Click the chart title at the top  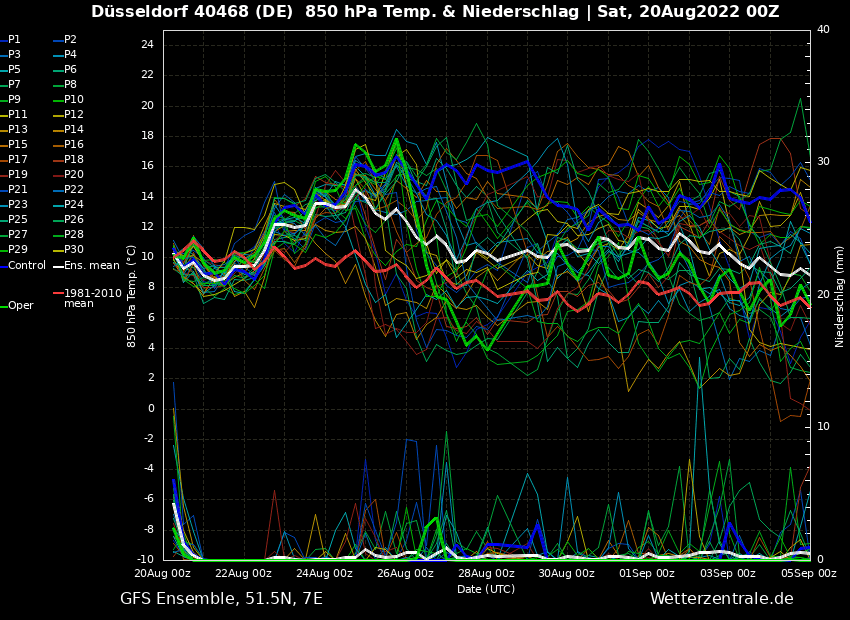pos(435,12)
